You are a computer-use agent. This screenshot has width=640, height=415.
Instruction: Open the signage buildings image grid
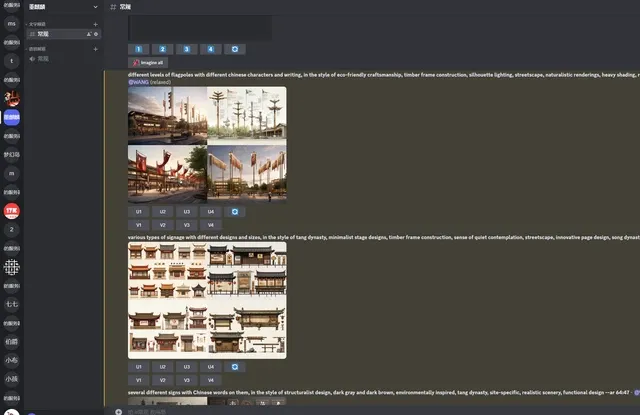(207, 299)
